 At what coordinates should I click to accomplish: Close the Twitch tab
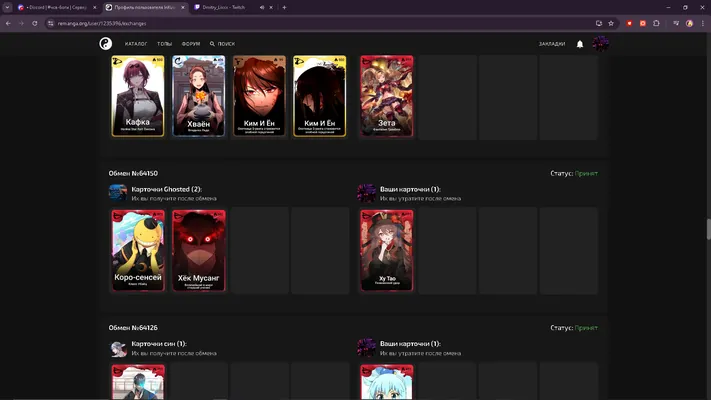271,7
